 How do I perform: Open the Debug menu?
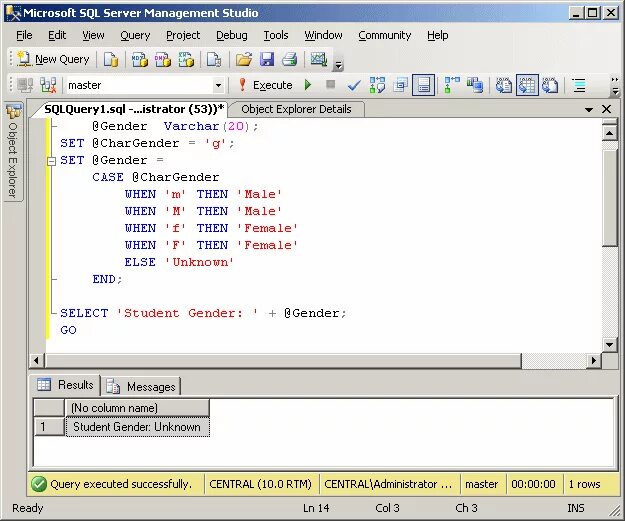(x=232, y=35)
